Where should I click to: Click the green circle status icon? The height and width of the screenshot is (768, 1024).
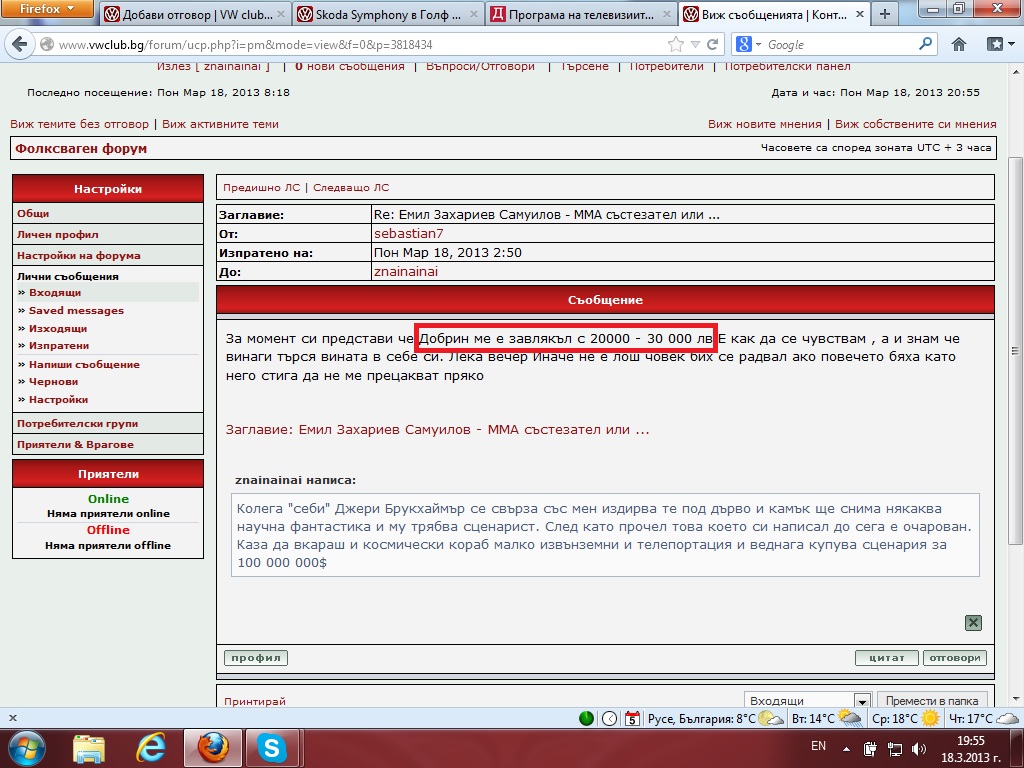(x=587, y=719)
